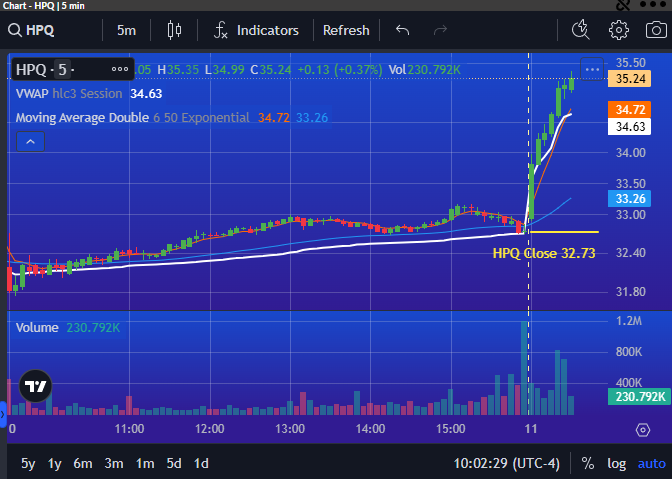This screenshot has width=672, height=479.
Task: Click the HPQ symbol in chart legend
Action: (x=31, y=69)
